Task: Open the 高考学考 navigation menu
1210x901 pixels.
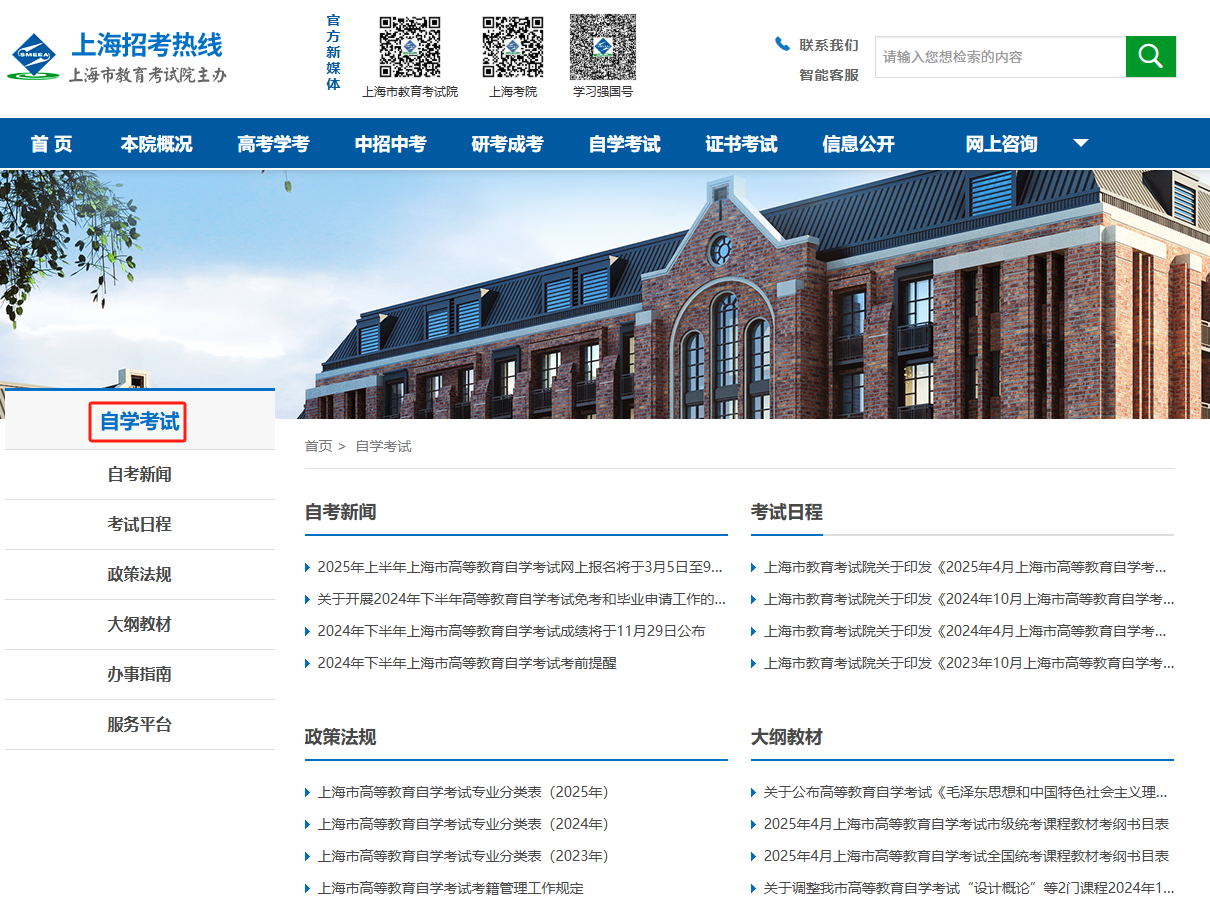Action: pyautogui.click(x=272, y=143)
